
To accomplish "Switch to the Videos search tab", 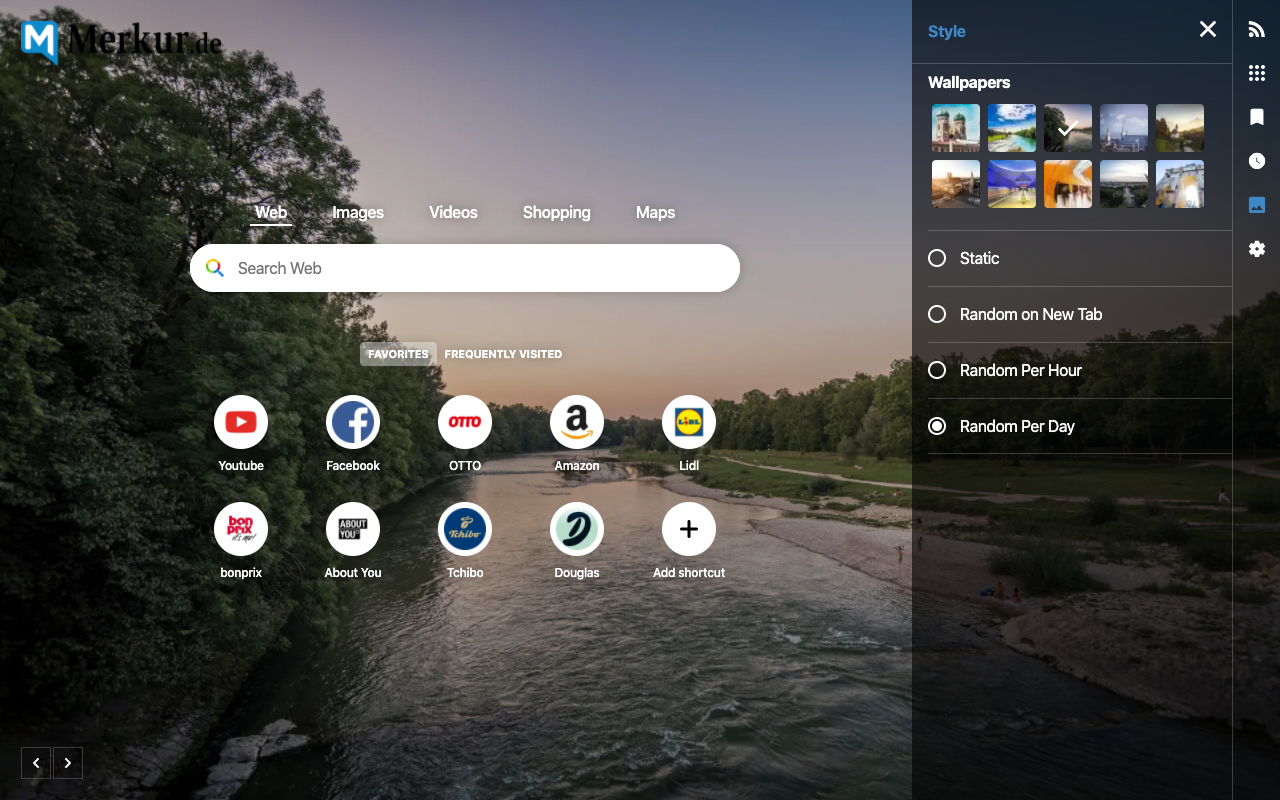I will [x=453, y=212].
